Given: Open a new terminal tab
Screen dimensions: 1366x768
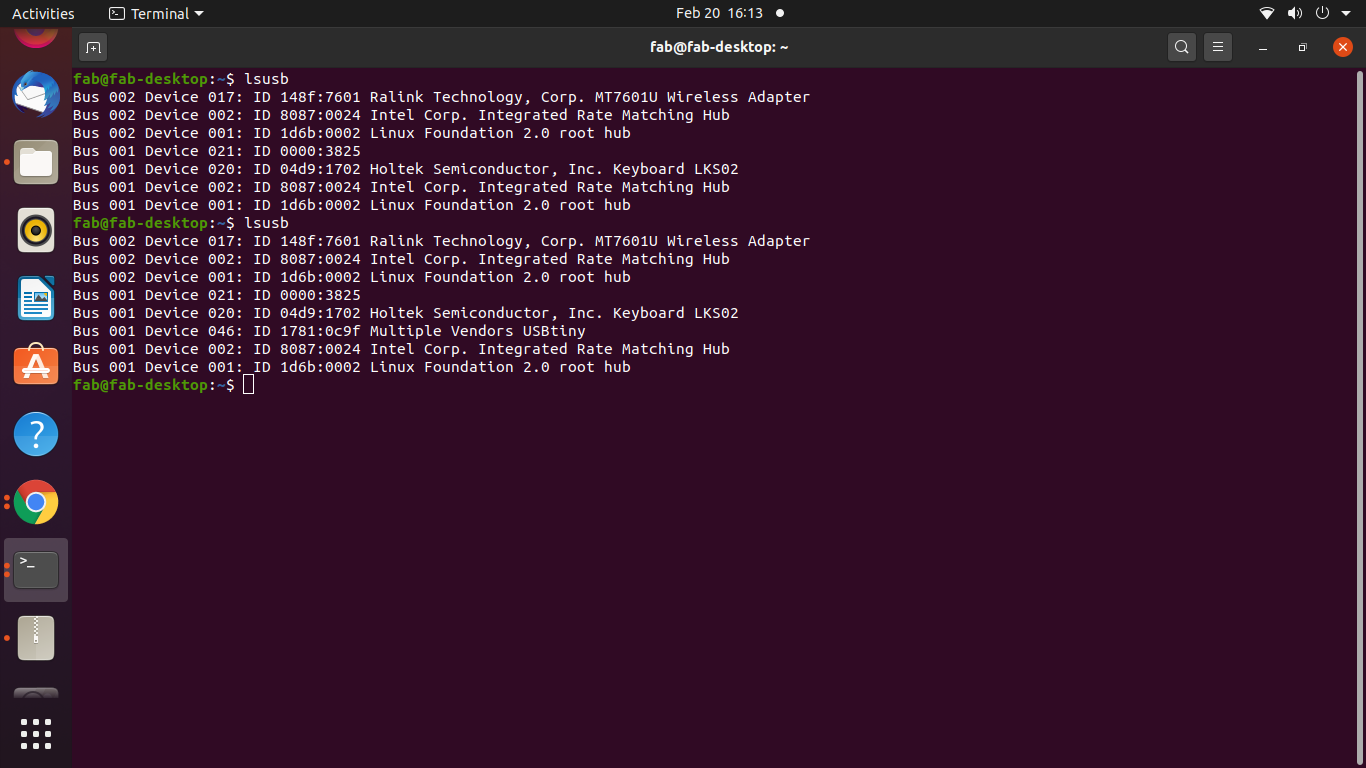Looking at the screenshot, I should [93, 47].
